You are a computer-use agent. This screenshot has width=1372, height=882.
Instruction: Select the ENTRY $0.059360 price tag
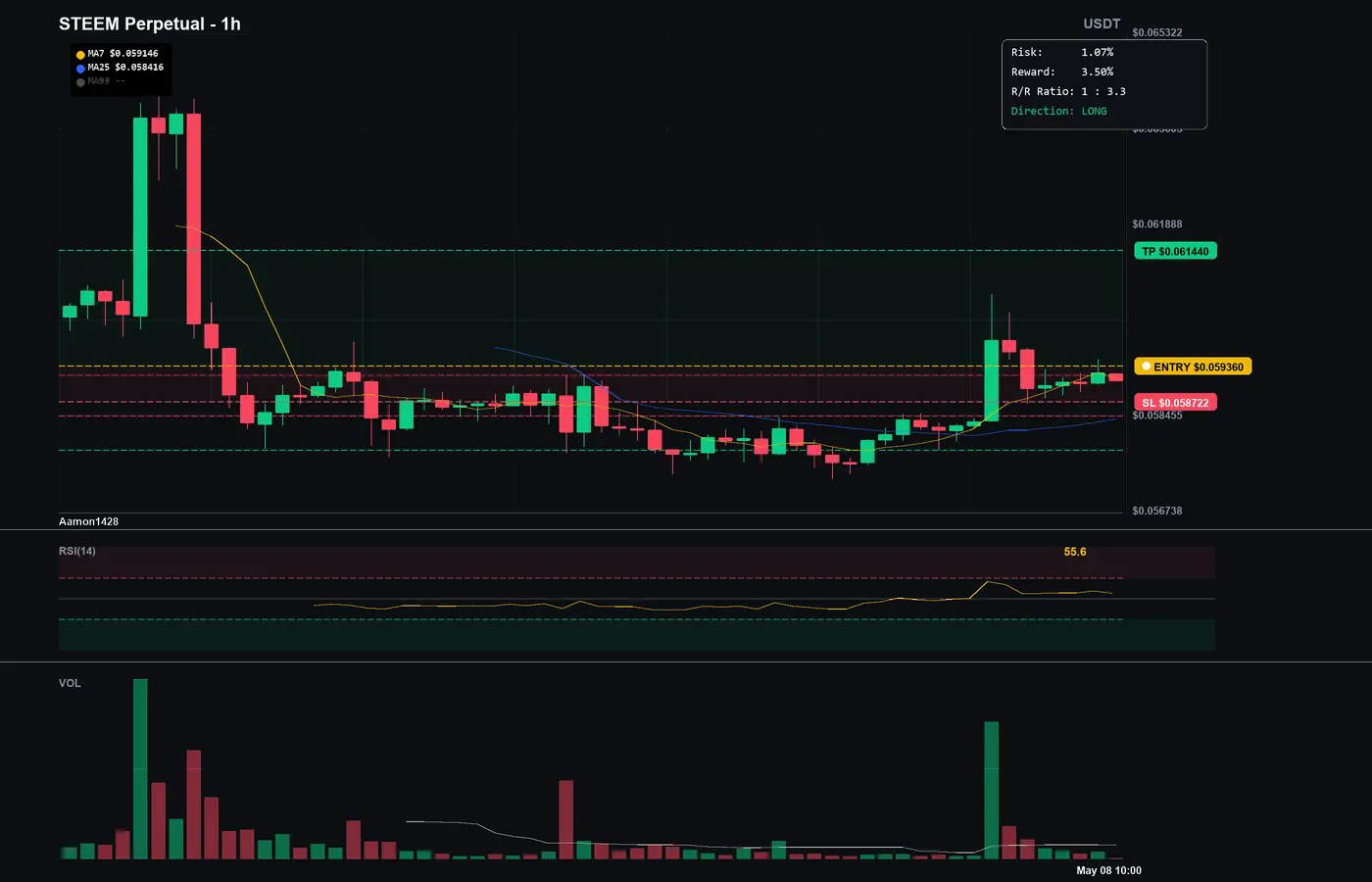[1193, 367]
